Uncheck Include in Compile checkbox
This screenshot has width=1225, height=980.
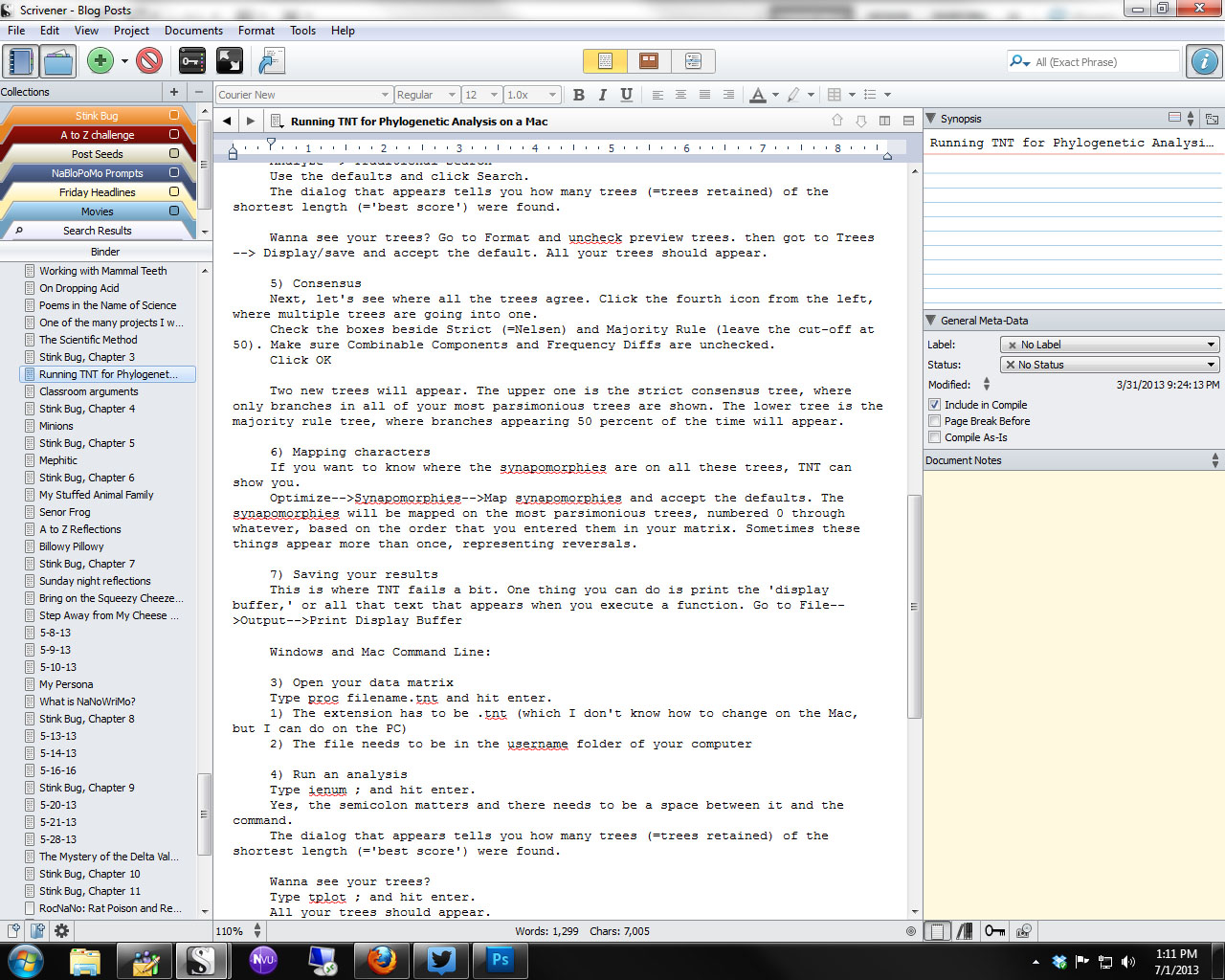pos(935,405)
